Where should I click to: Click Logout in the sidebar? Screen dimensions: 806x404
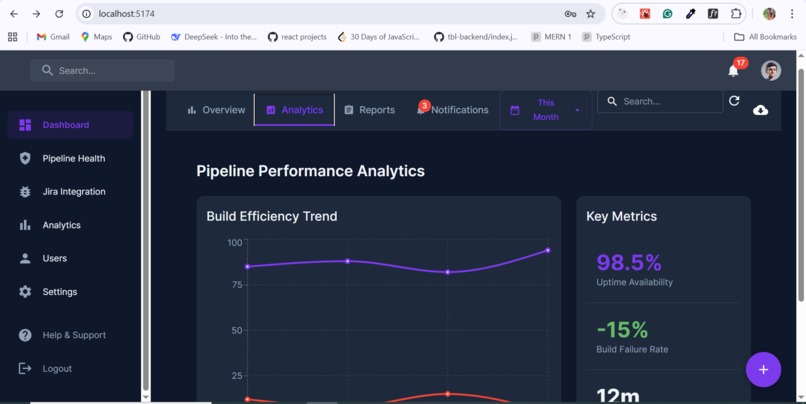click(x=70, y=369)
